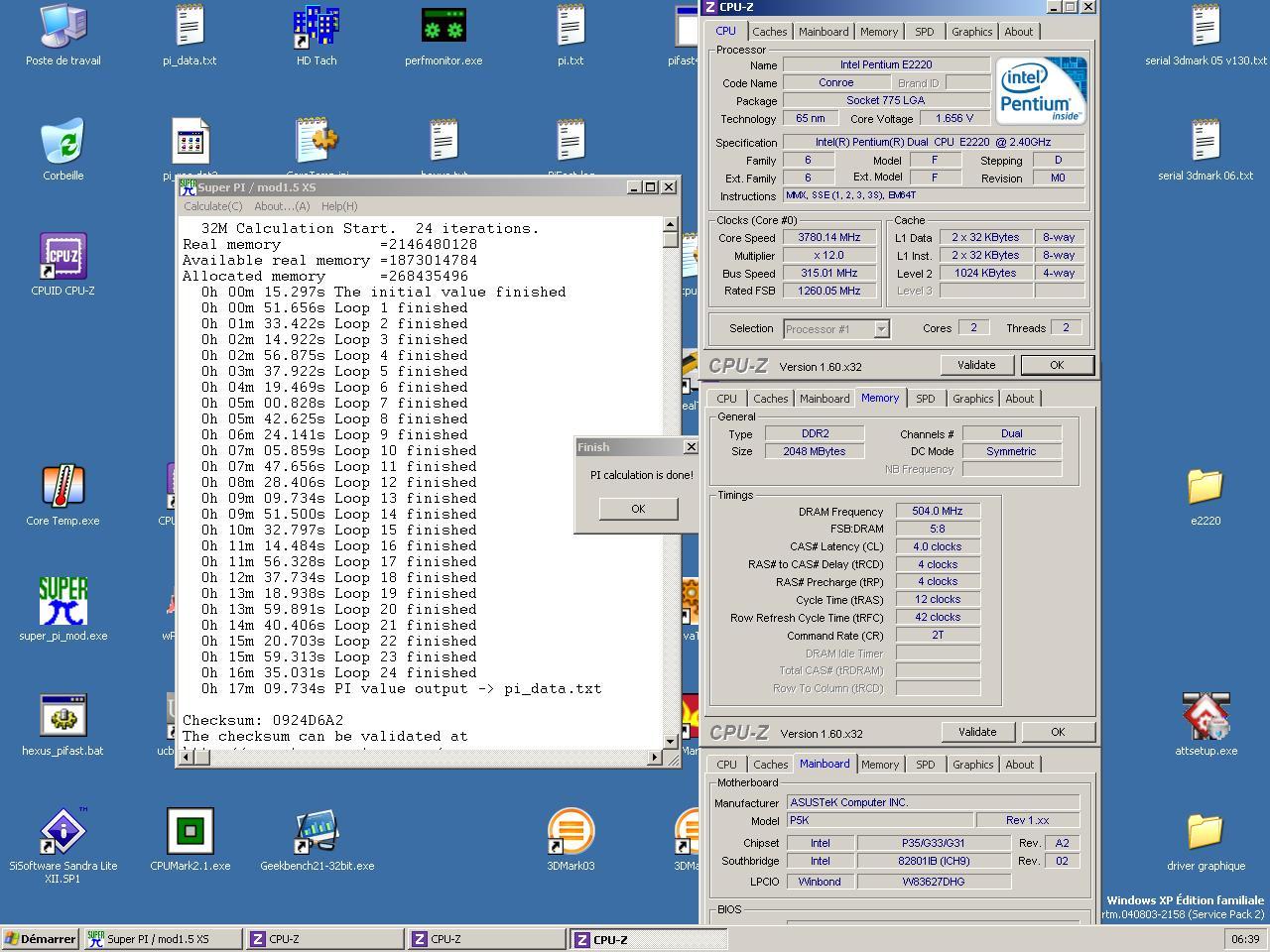Open perfmonitor.exe desktop icon
This screenshot has width=1270, height=952.
444,36
